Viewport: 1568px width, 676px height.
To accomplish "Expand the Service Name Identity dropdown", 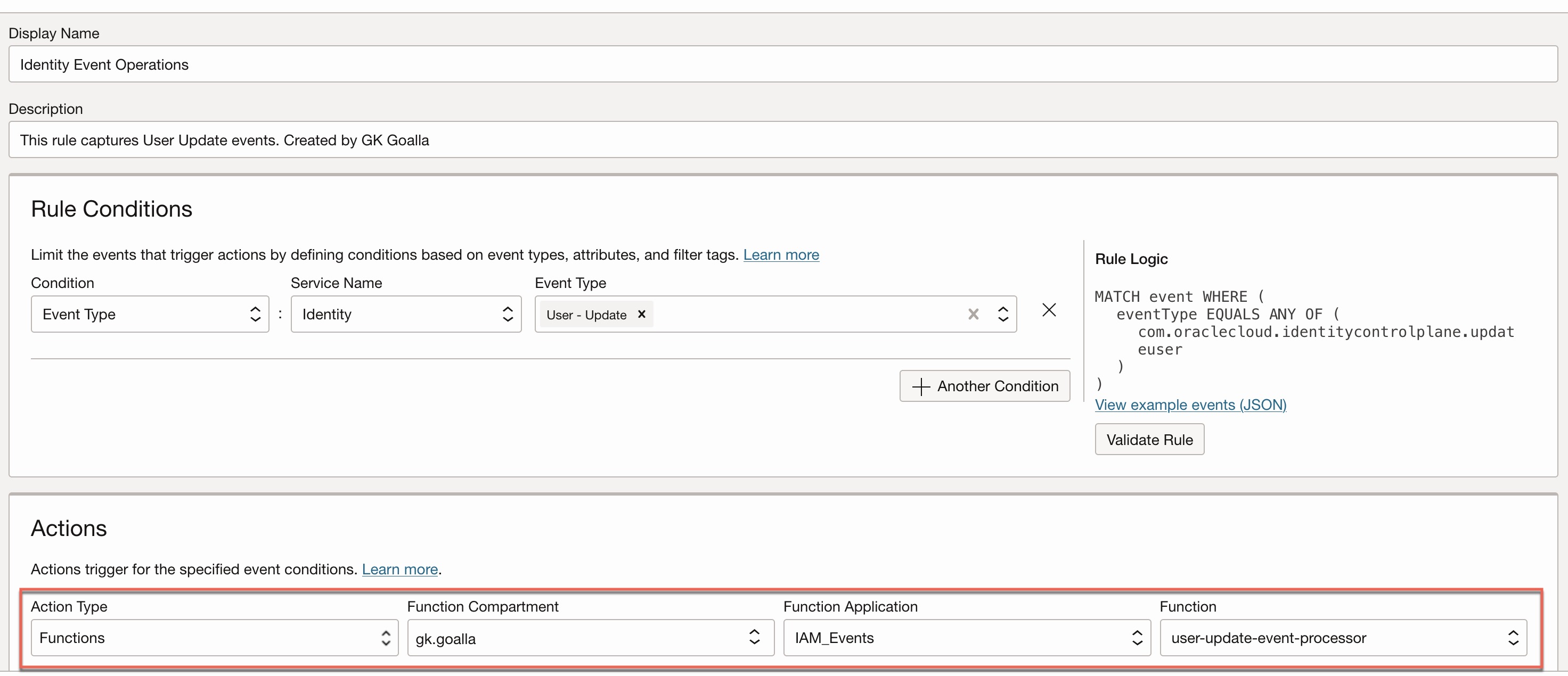I will tap(405, 314).
